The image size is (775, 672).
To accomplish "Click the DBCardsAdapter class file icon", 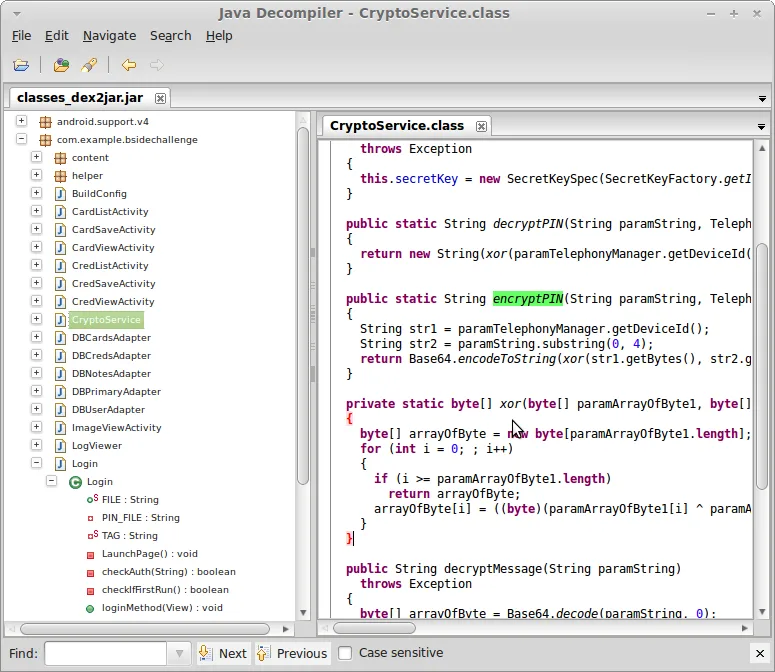I will tap(60, 337).
